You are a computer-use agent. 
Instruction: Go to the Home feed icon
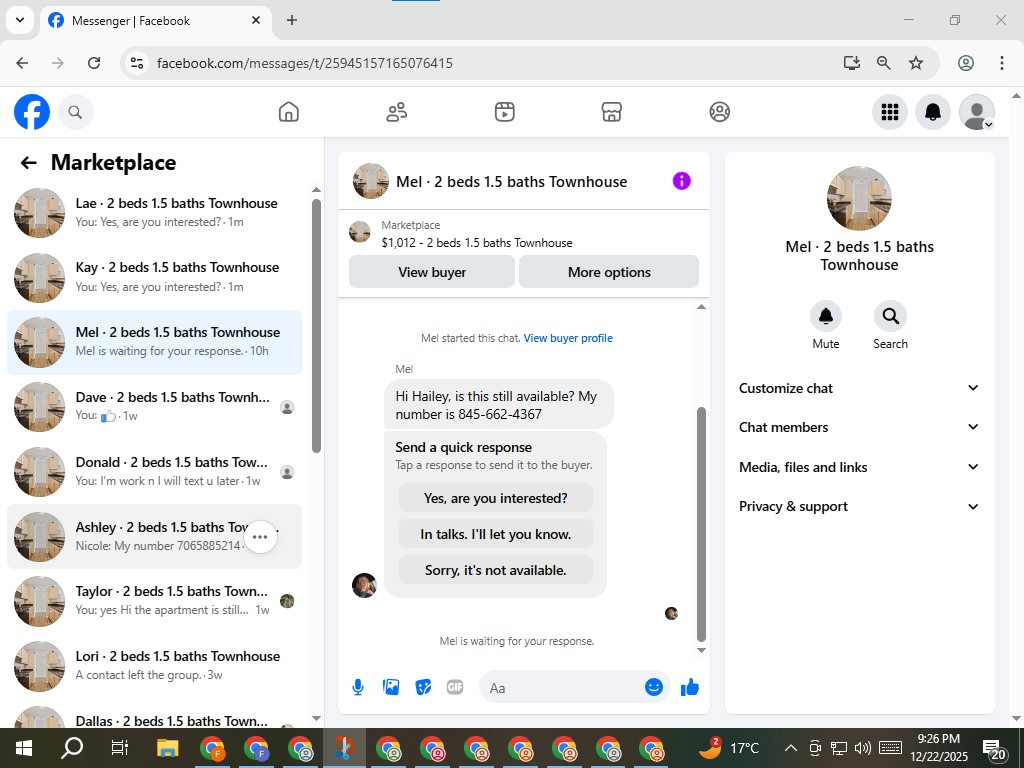click(289, 112)
